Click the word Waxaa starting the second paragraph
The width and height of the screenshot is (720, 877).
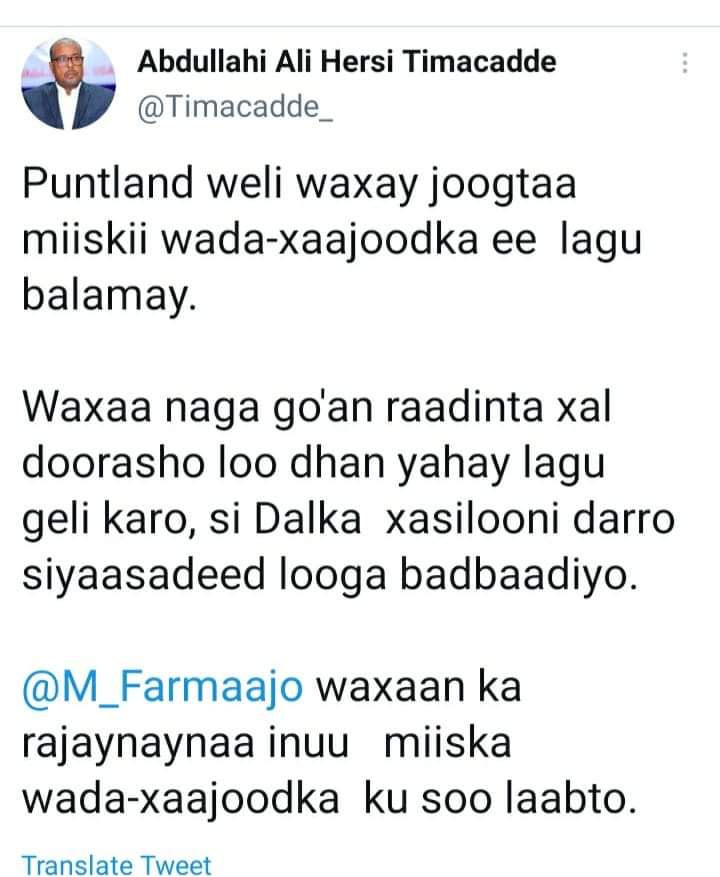pyautogui.click(x=87, y=407)
